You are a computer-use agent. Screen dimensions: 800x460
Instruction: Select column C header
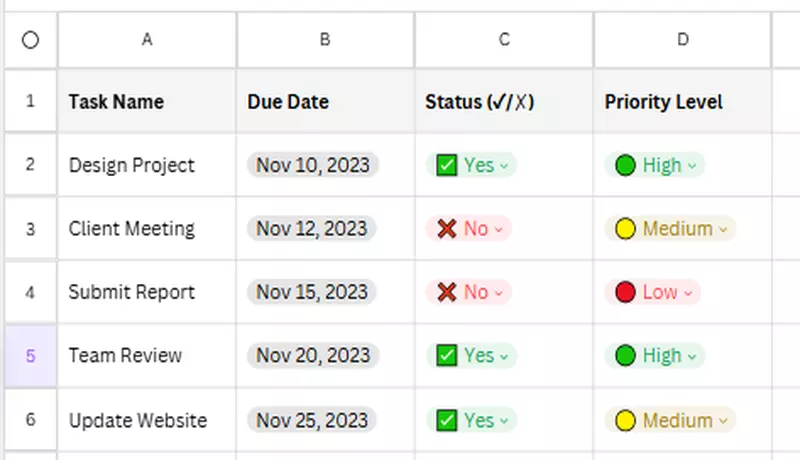pos(504,40)
